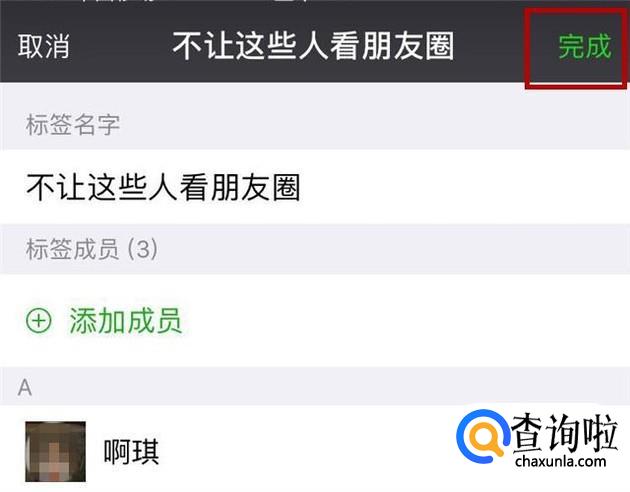Click the empty right side of tag name field
630x492 pixels.
pyautogui.click(x=462, y=187)
